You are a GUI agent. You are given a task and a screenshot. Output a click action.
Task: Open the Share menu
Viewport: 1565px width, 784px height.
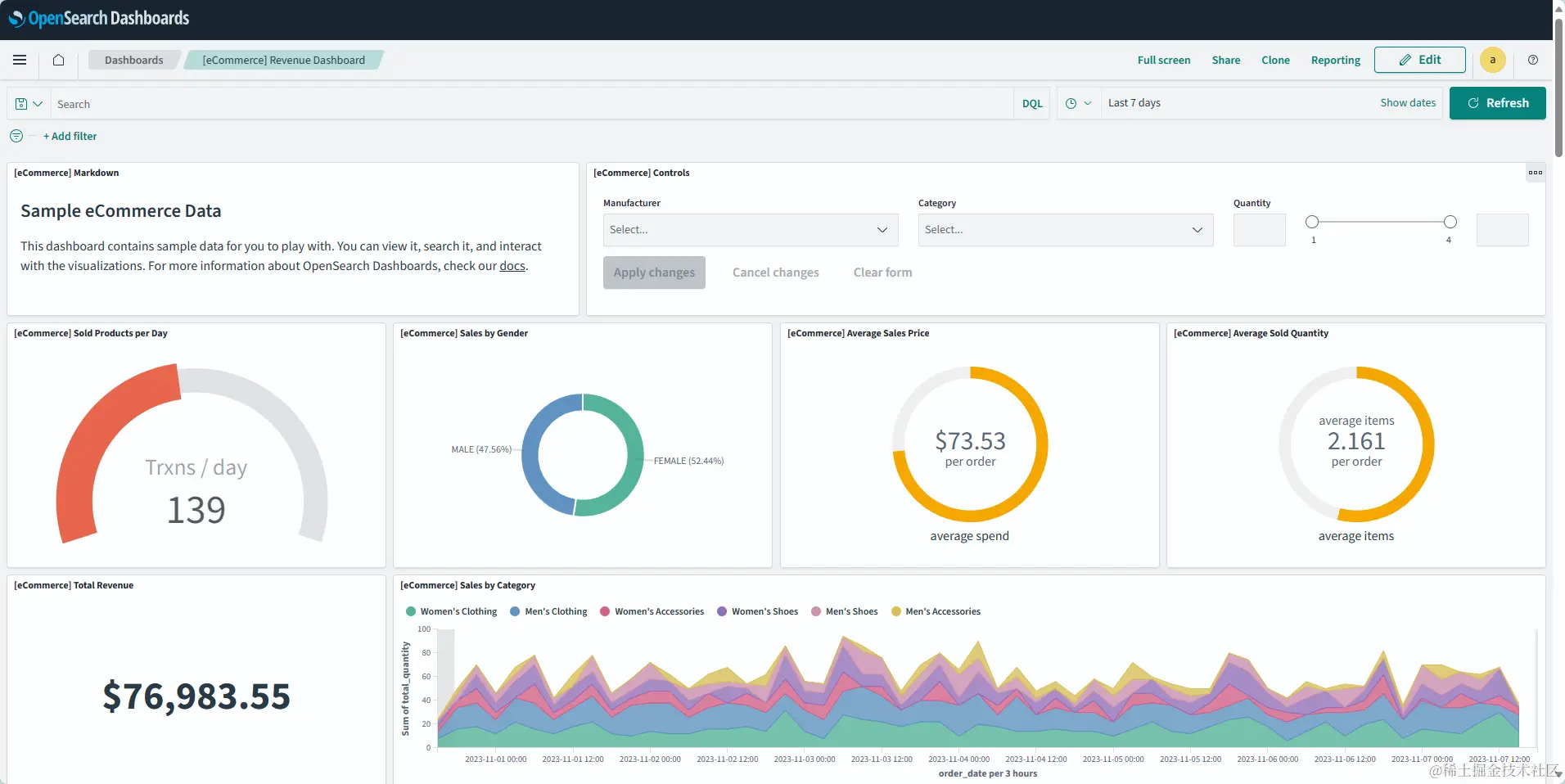tap(1226, 60)
